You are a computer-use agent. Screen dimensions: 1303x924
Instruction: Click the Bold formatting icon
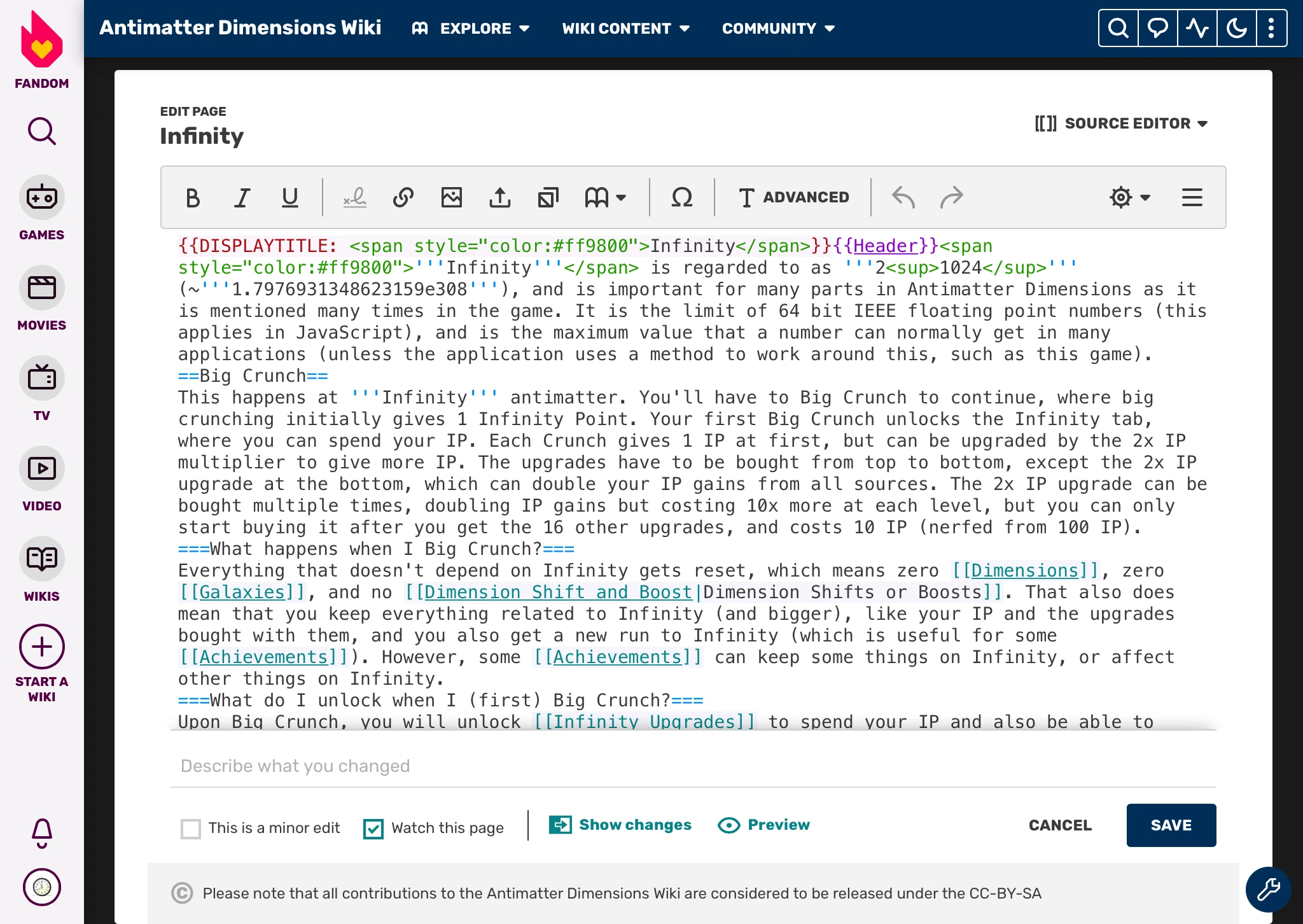coord(192,198)
